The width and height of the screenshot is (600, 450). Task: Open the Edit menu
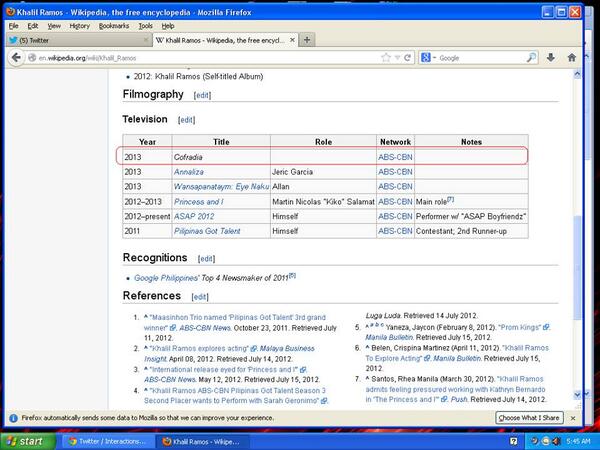[33, 26]
